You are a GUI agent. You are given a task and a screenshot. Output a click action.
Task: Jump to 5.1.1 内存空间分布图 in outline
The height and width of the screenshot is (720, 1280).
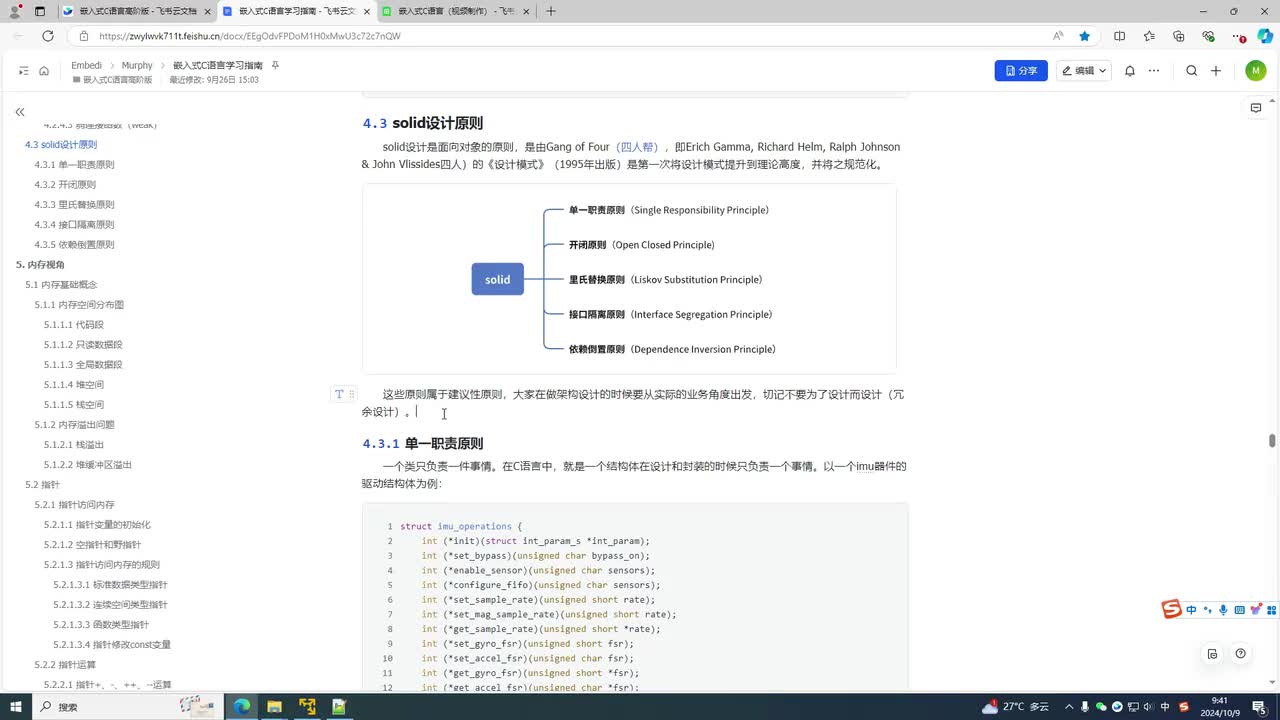[x=79, y=305]
